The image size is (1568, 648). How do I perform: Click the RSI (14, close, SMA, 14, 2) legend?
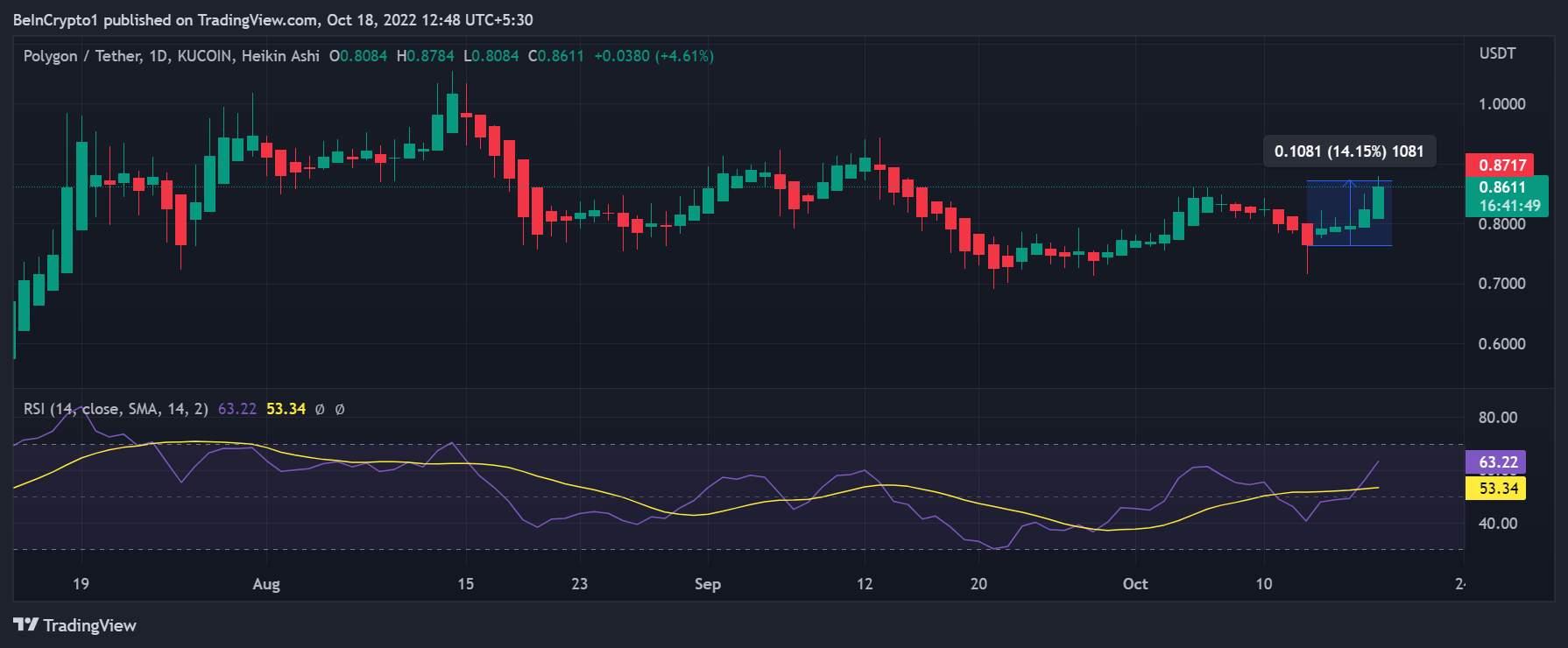click(x=116, y=409)
